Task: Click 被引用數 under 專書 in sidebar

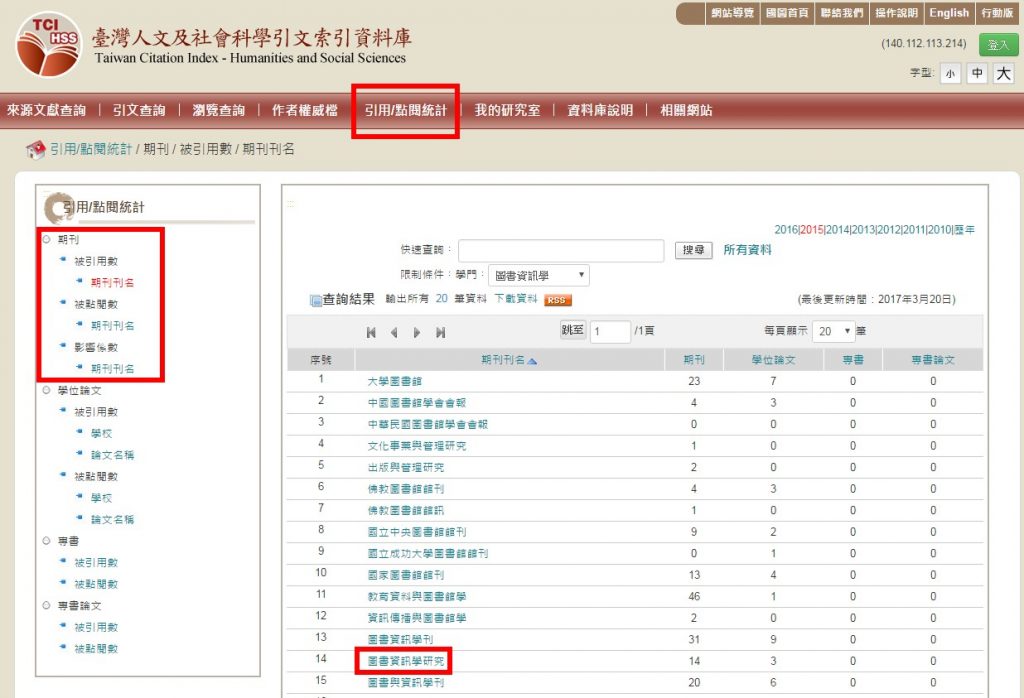Action: (x=96, y=563)
